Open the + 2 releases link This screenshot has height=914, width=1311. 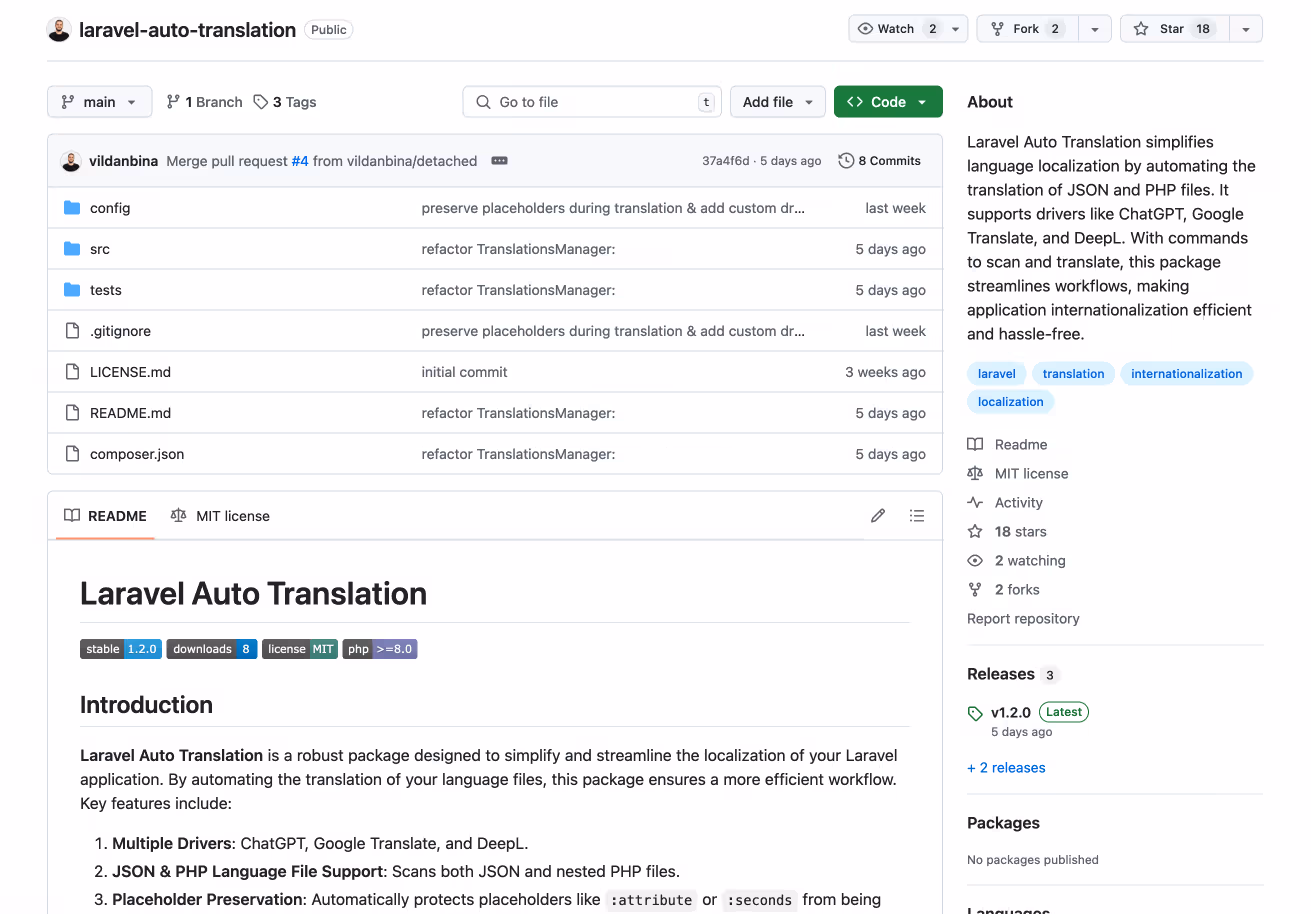(x=1006, y=768)
